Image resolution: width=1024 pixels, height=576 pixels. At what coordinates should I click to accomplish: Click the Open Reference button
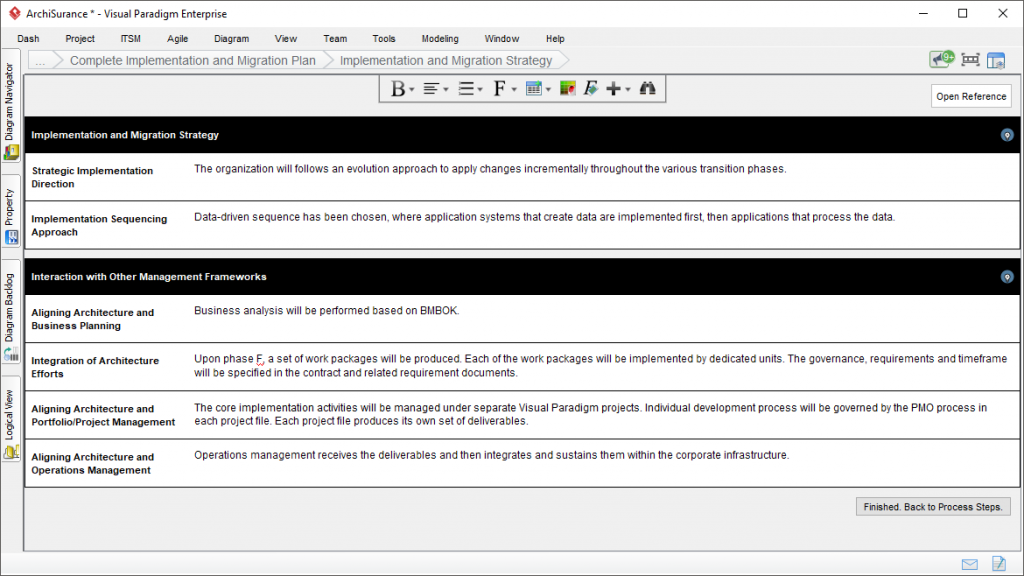click(969, 96)
